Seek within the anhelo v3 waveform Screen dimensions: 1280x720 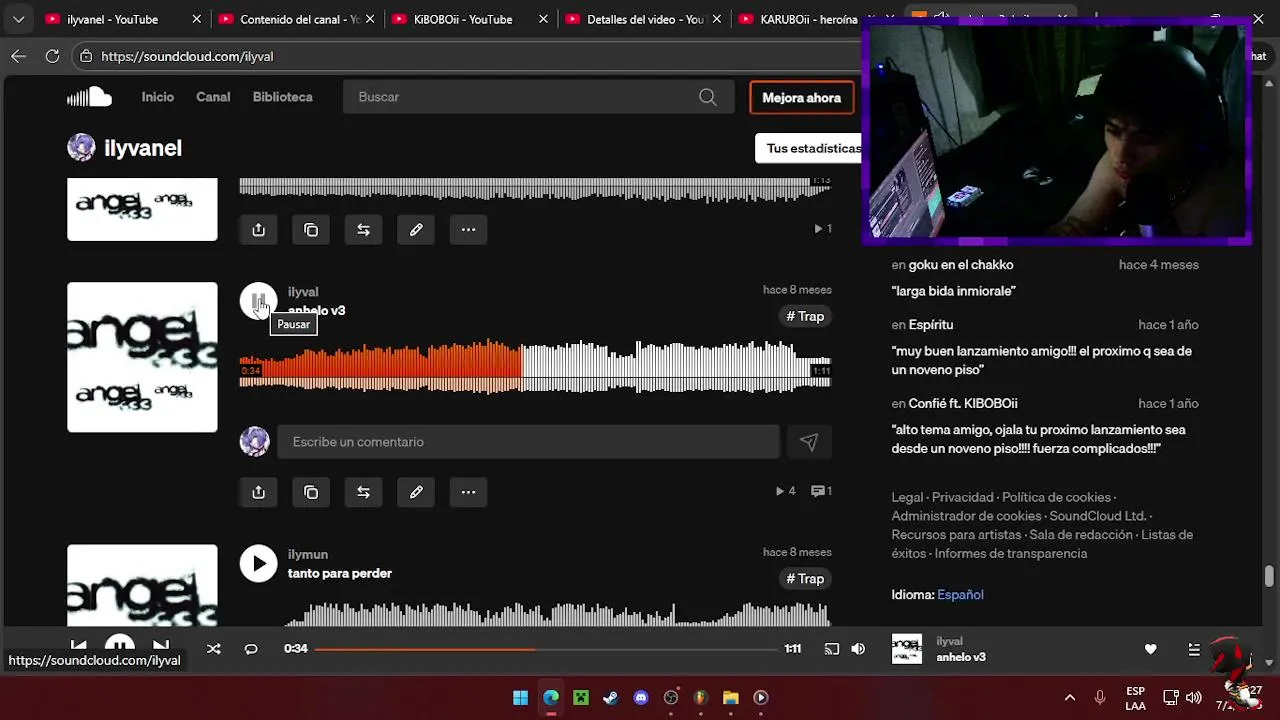click(x=535, y=367)
